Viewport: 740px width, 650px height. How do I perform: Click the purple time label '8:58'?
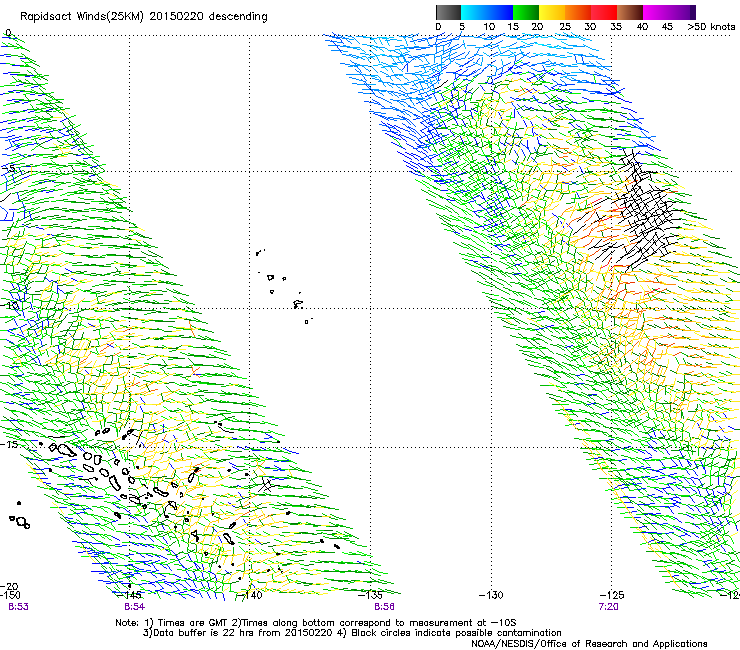click(384, 607)
